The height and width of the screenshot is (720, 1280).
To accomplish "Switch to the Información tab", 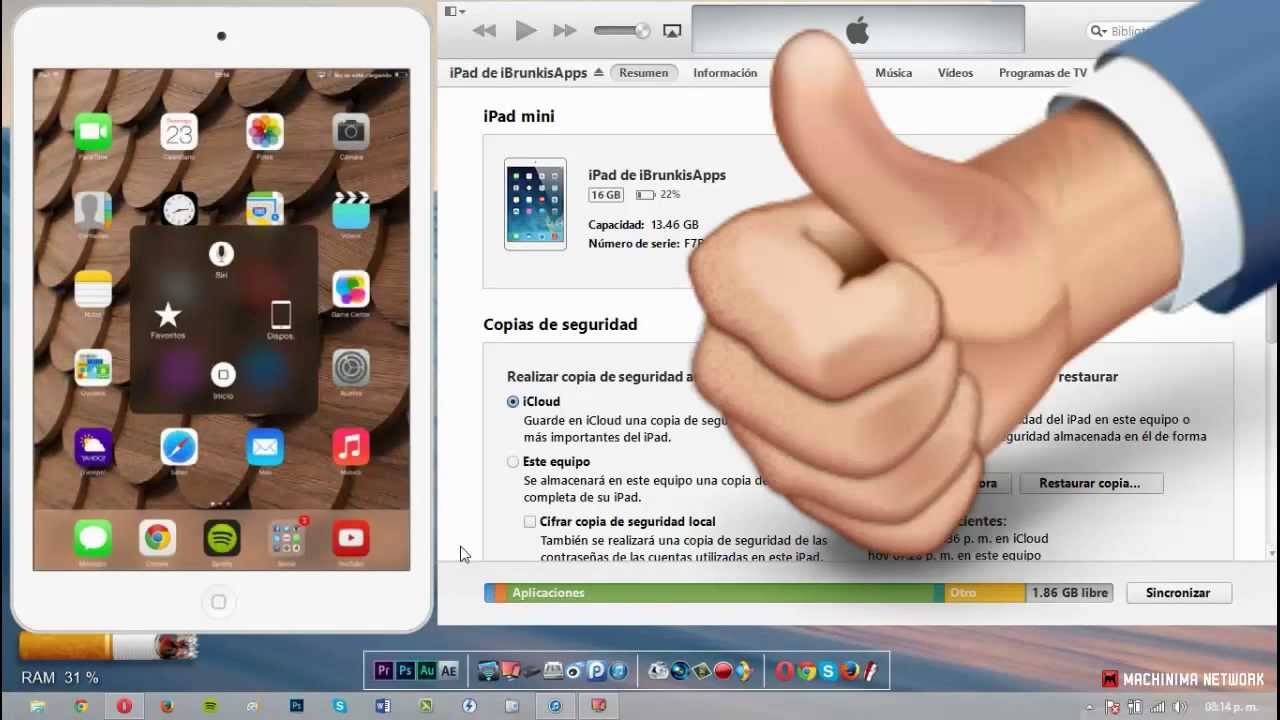I will [x=725, y=73].
